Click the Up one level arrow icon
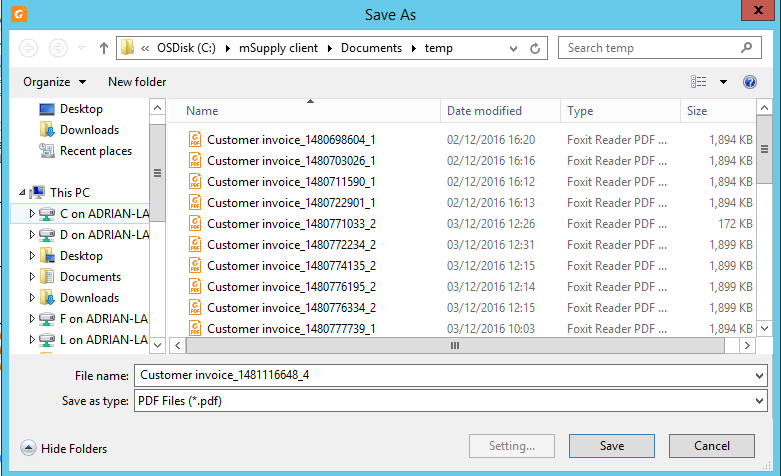 [104, 48]
